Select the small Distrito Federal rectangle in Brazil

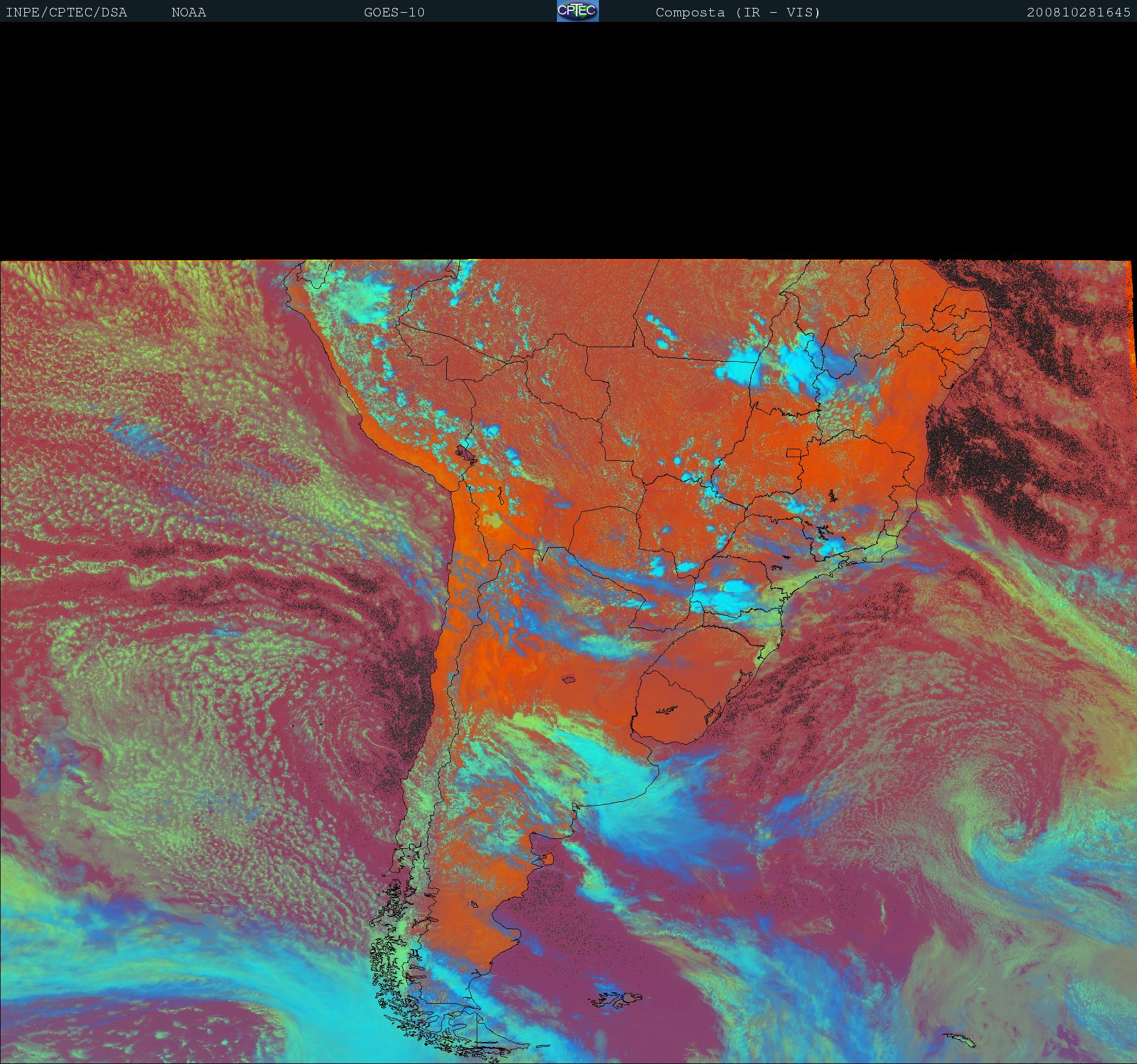pyautogui.click(x=793, y=452)
